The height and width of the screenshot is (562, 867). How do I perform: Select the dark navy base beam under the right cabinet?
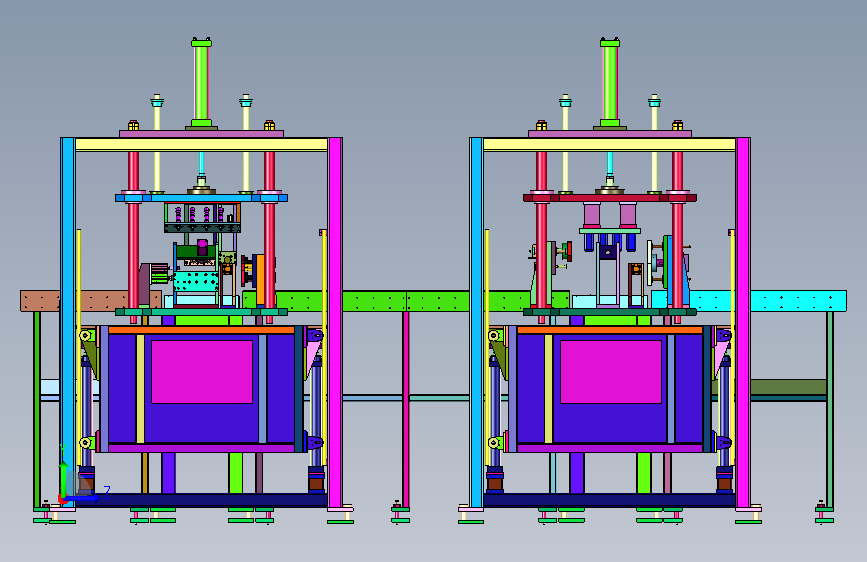point(609,500)
